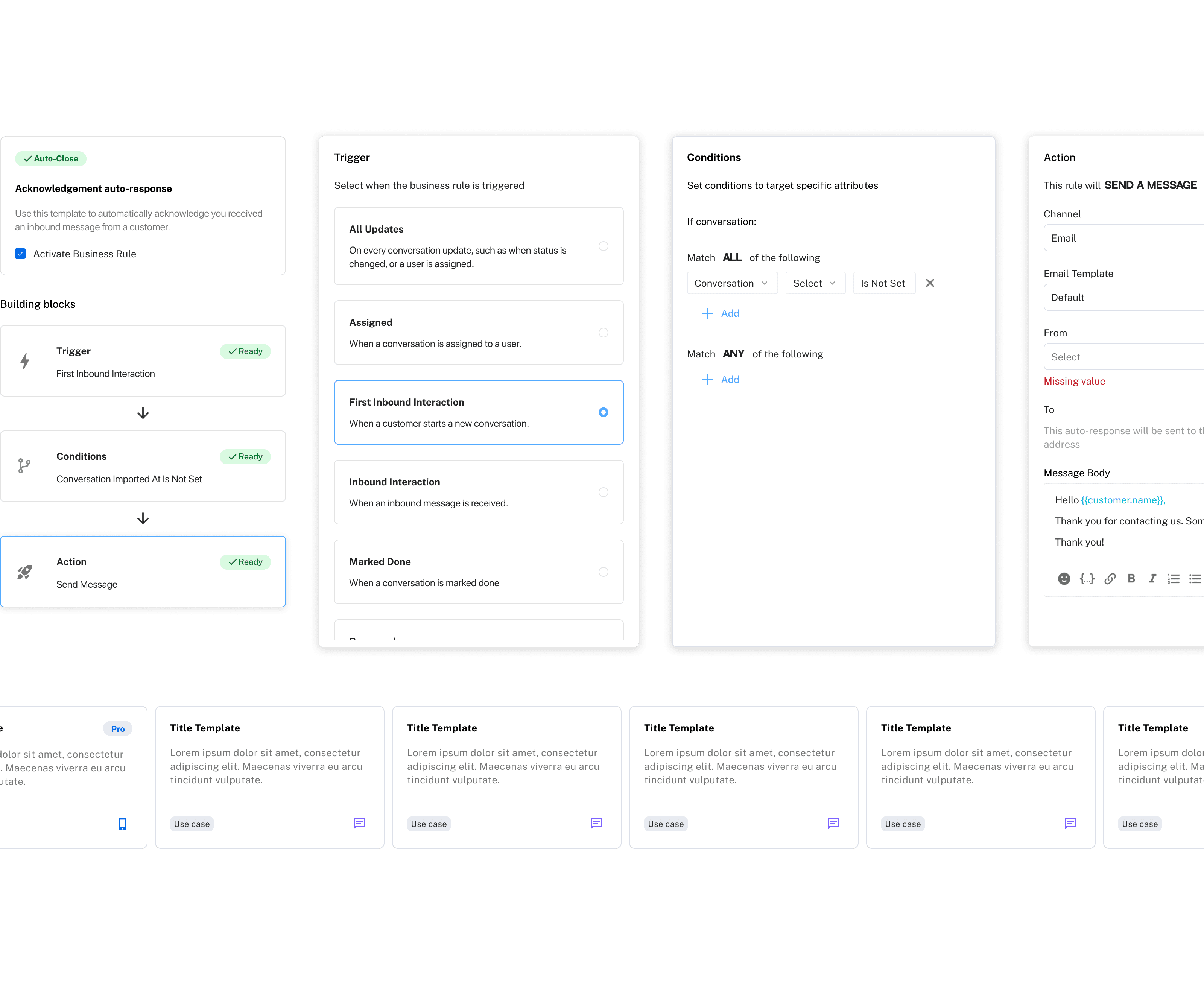Click lightning bolt icon on Trigger block
The image size is (1204, 985).
click(24, 362)
